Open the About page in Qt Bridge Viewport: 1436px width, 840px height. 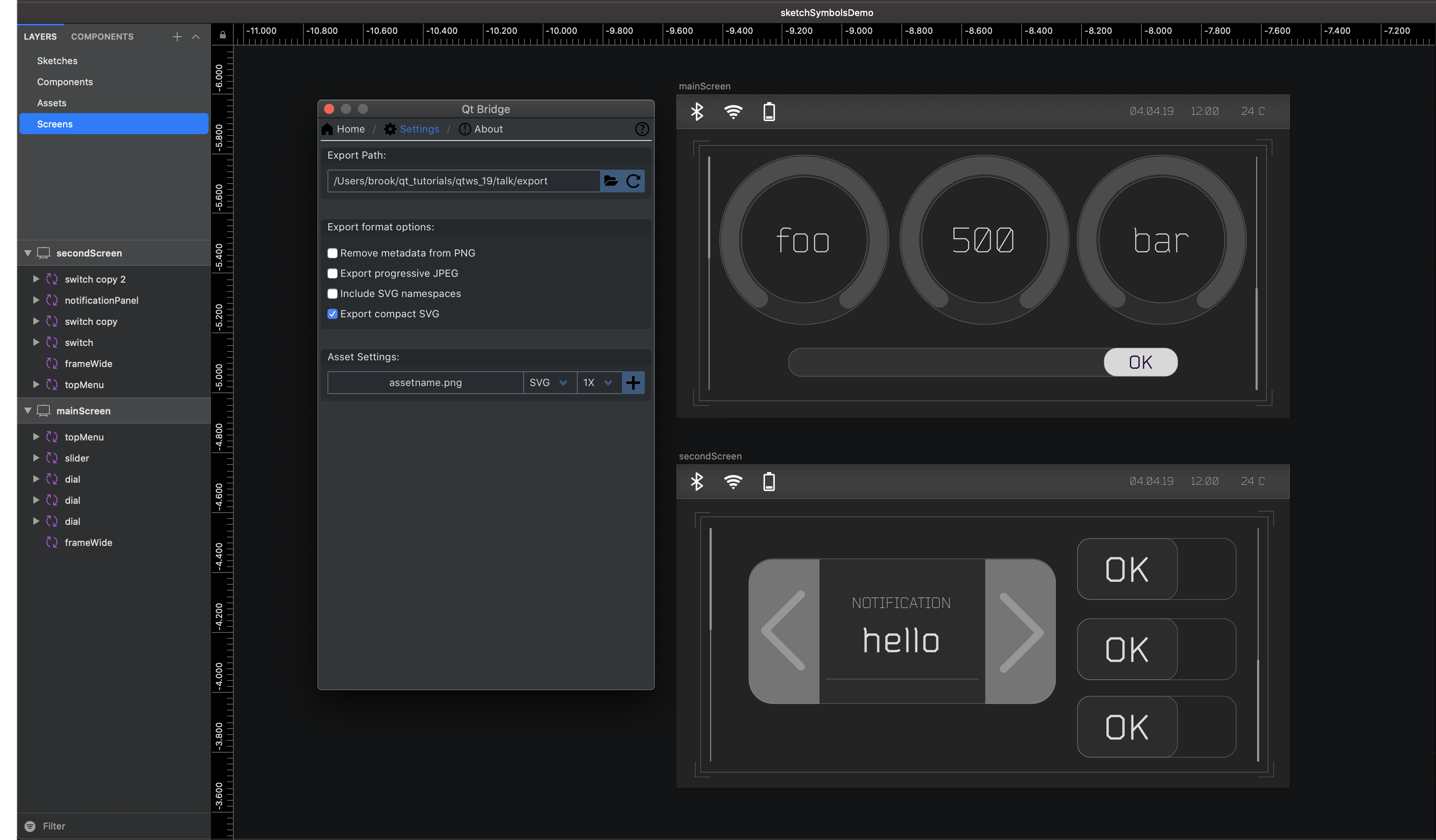click(488, 129)
